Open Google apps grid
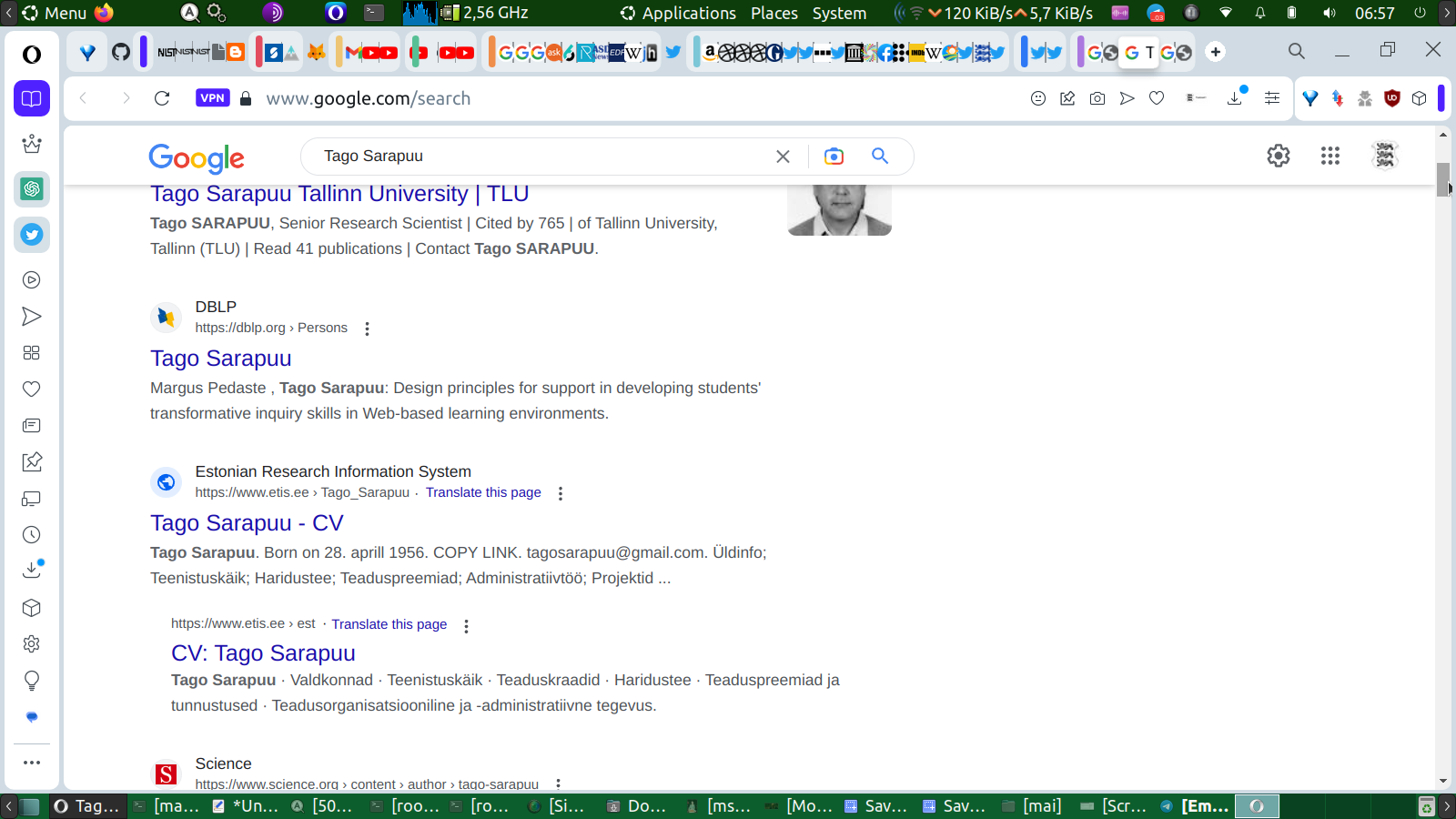The width and height of the screenshot is (1456, 819). (1330, 157)
